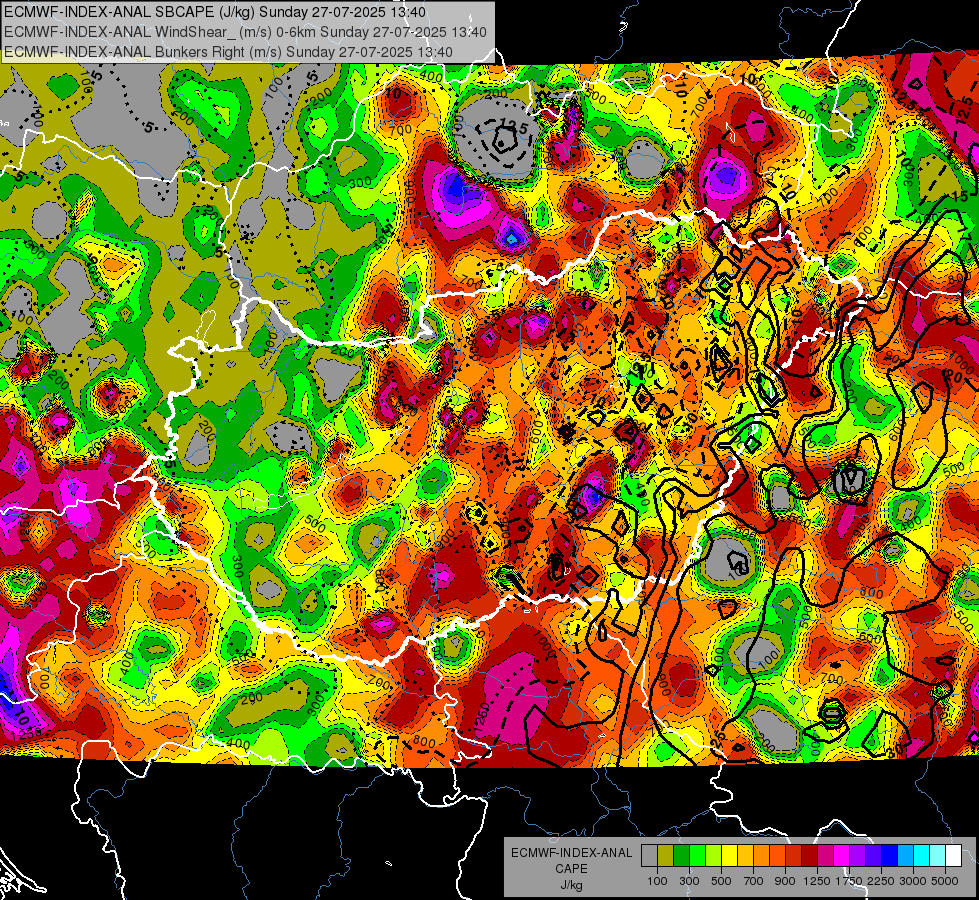Pick the olive legend swatch after 100

point(666,856)
